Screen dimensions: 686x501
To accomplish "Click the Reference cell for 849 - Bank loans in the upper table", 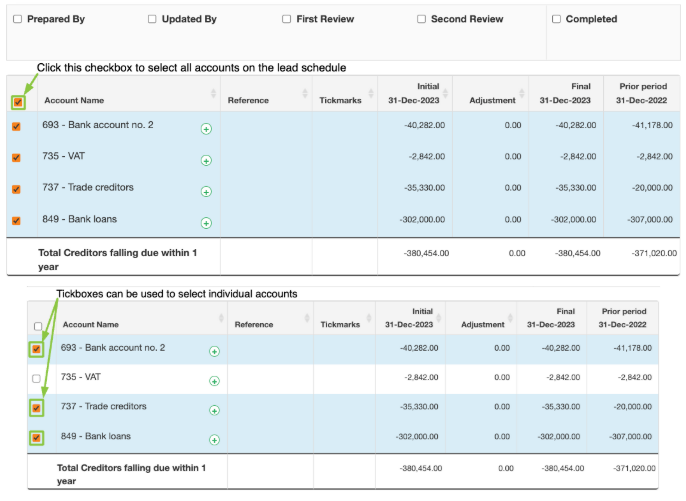I will pos(265,221).
